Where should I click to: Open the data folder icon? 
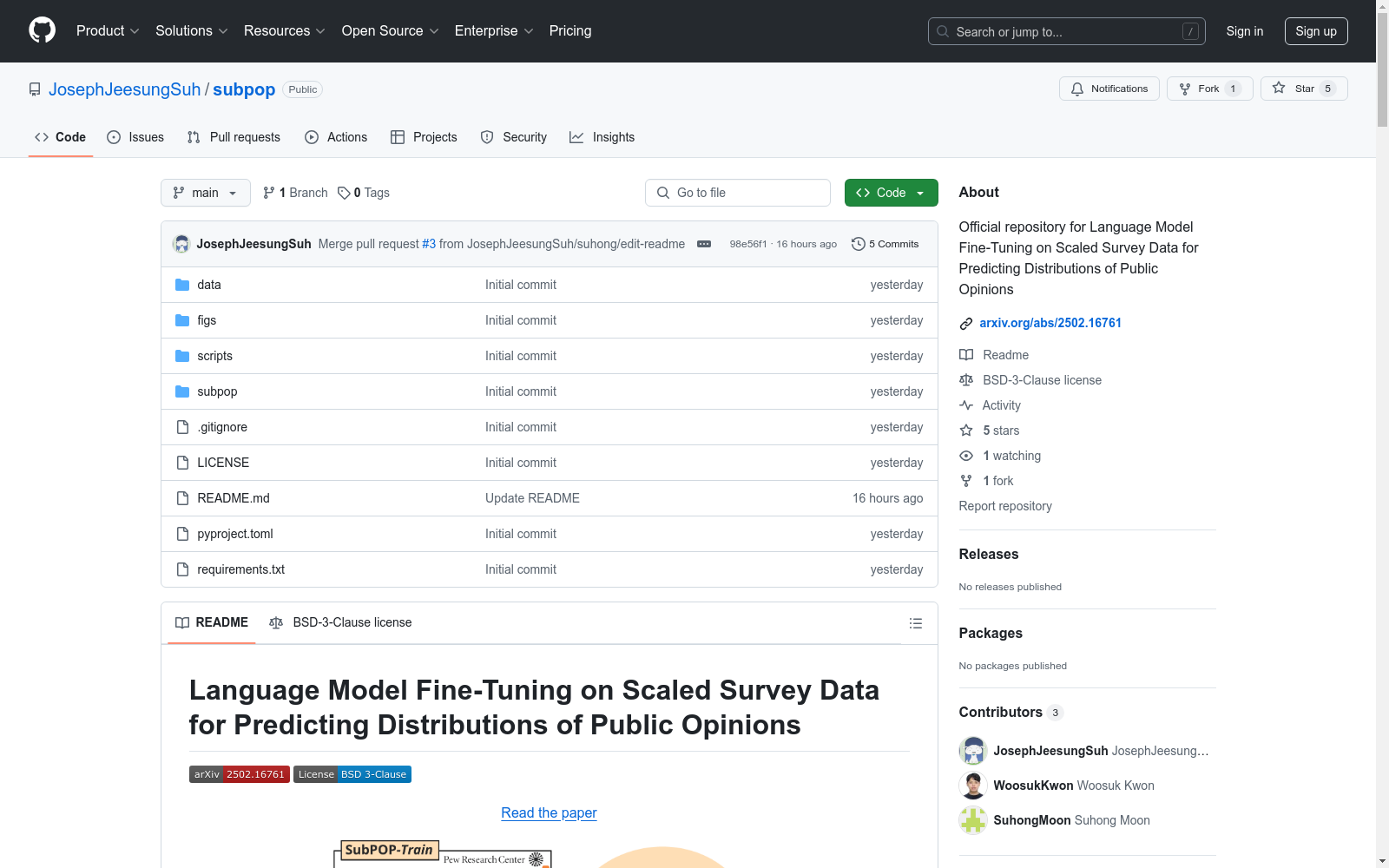pos(182,285)
